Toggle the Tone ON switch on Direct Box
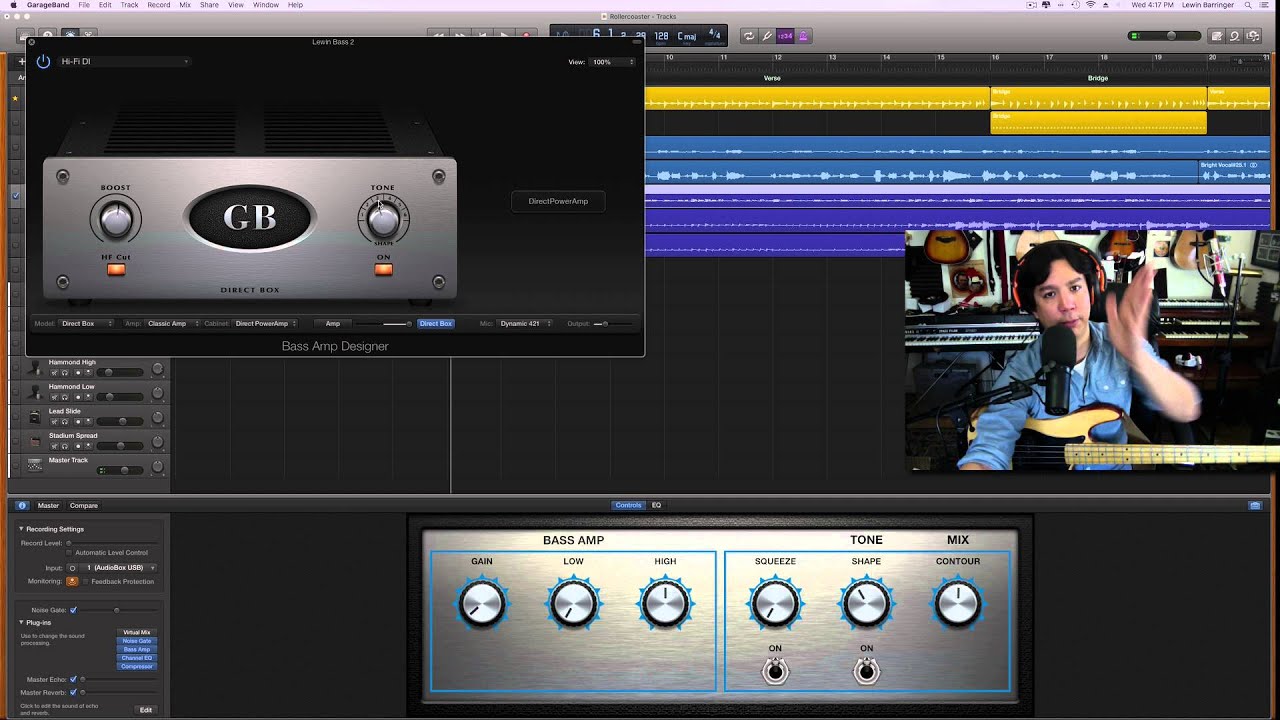This screenshot has width=1280, height=720. click(x=383, y=269)
